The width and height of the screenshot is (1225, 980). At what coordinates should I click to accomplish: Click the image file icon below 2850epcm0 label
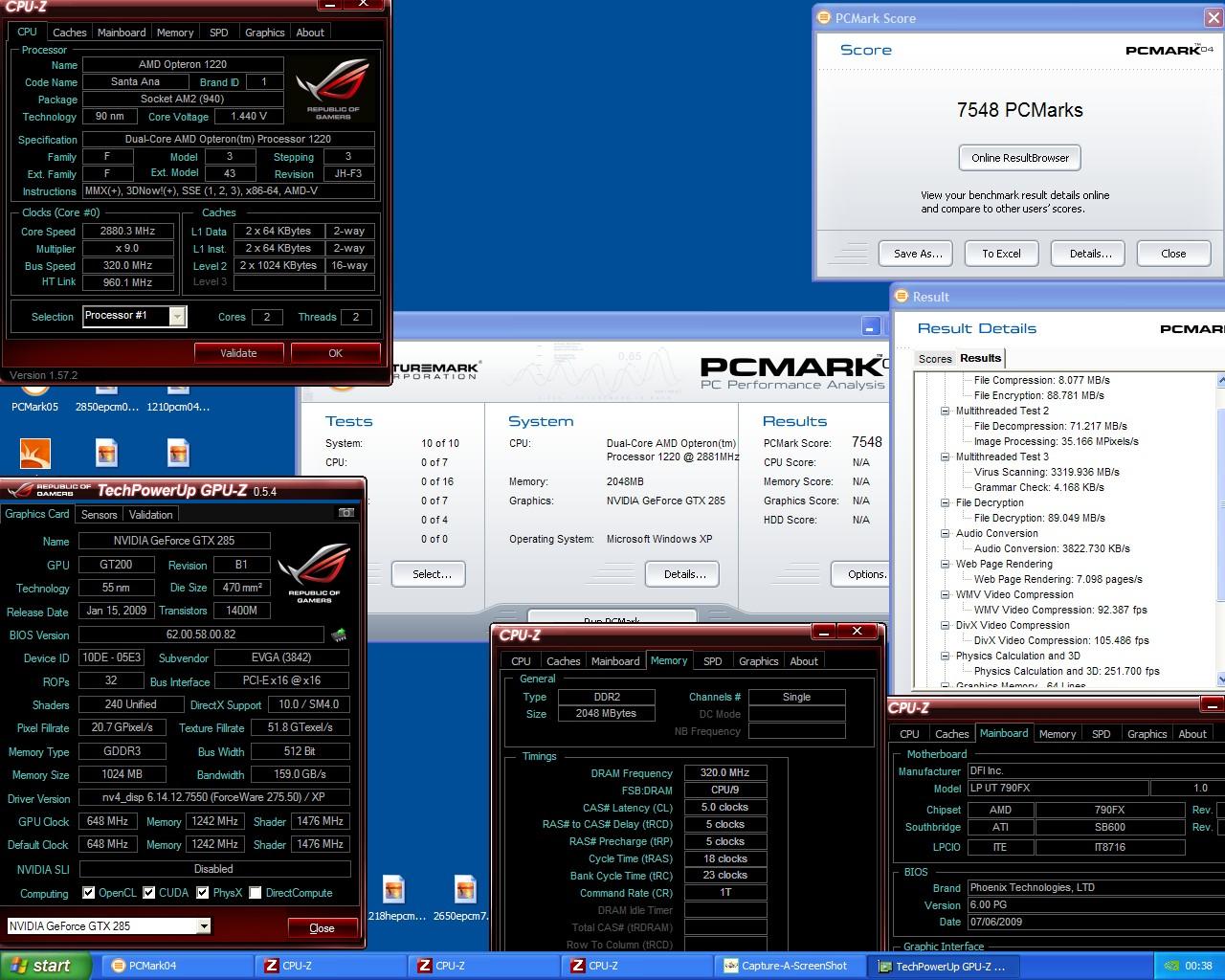click(107, 452)
